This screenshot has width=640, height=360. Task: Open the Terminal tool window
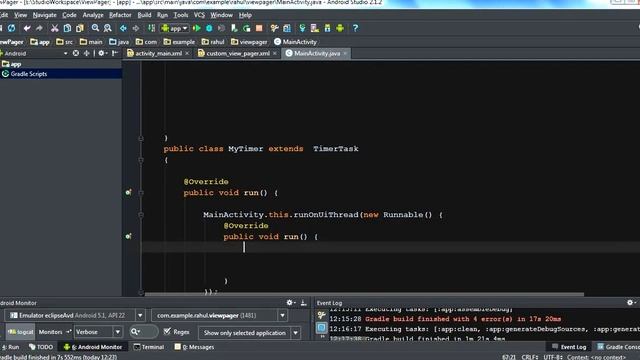pyautogui.click(x=149, y=347)
